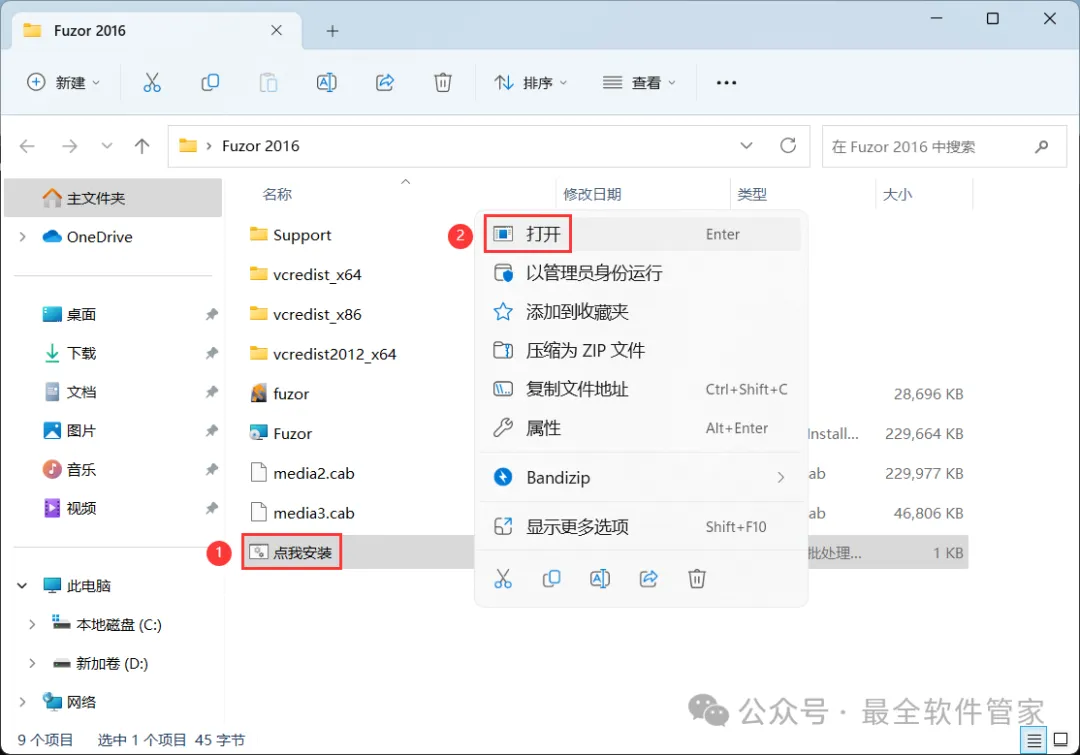Open 图片 in the sidebar
The height and width of the screenshot is (755, 1080).
point(81,431)
